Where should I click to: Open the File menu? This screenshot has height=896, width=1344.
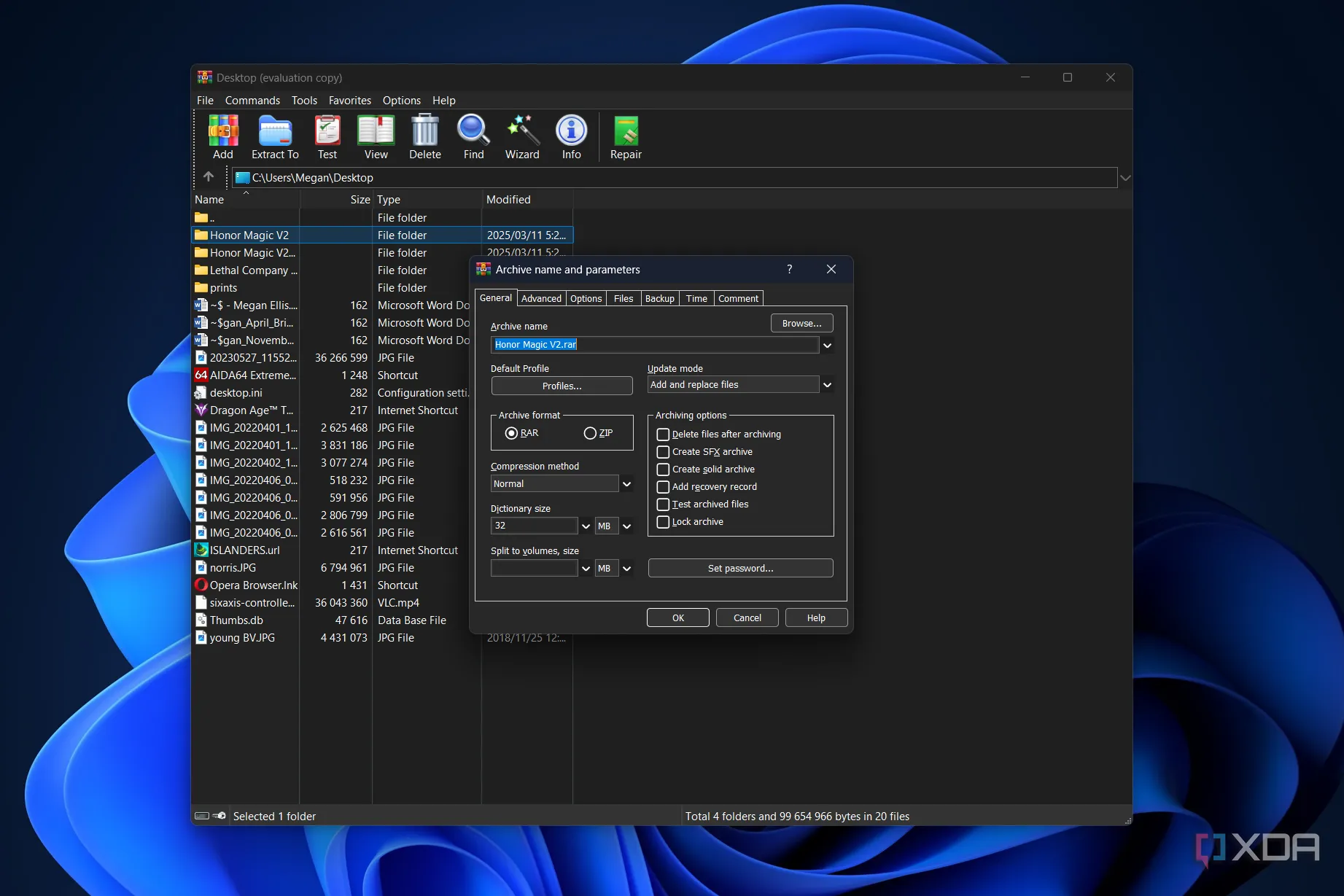point(205,101)
